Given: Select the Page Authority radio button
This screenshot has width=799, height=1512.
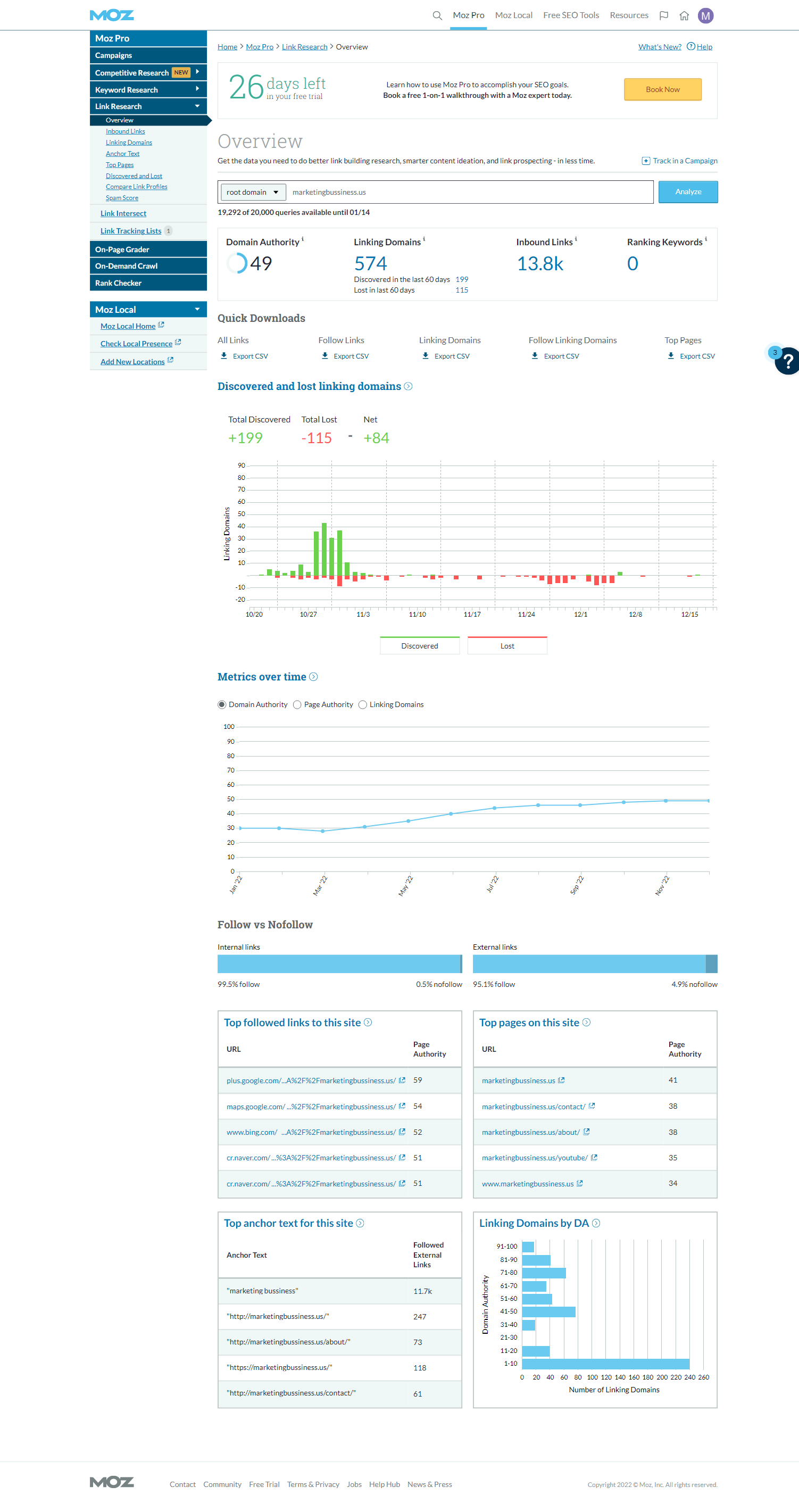Looking at the screenshot, I should coord(297,704).
